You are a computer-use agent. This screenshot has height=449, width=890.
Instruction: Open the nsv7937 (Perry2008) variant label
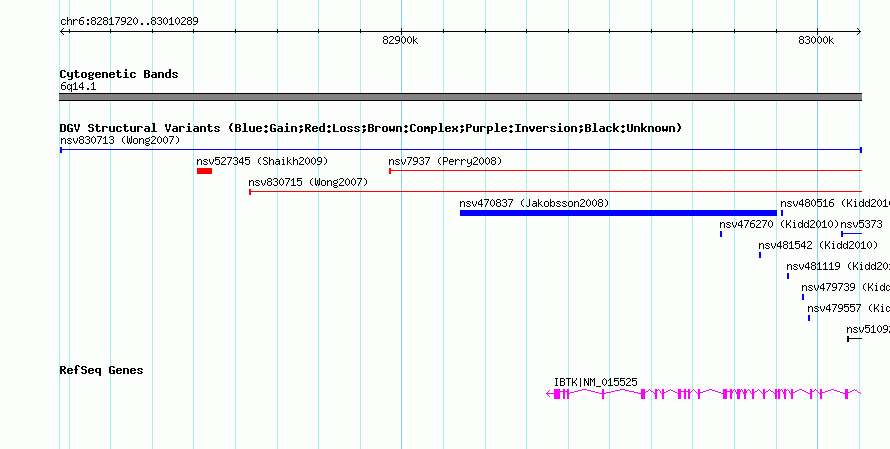pos(445,161)
